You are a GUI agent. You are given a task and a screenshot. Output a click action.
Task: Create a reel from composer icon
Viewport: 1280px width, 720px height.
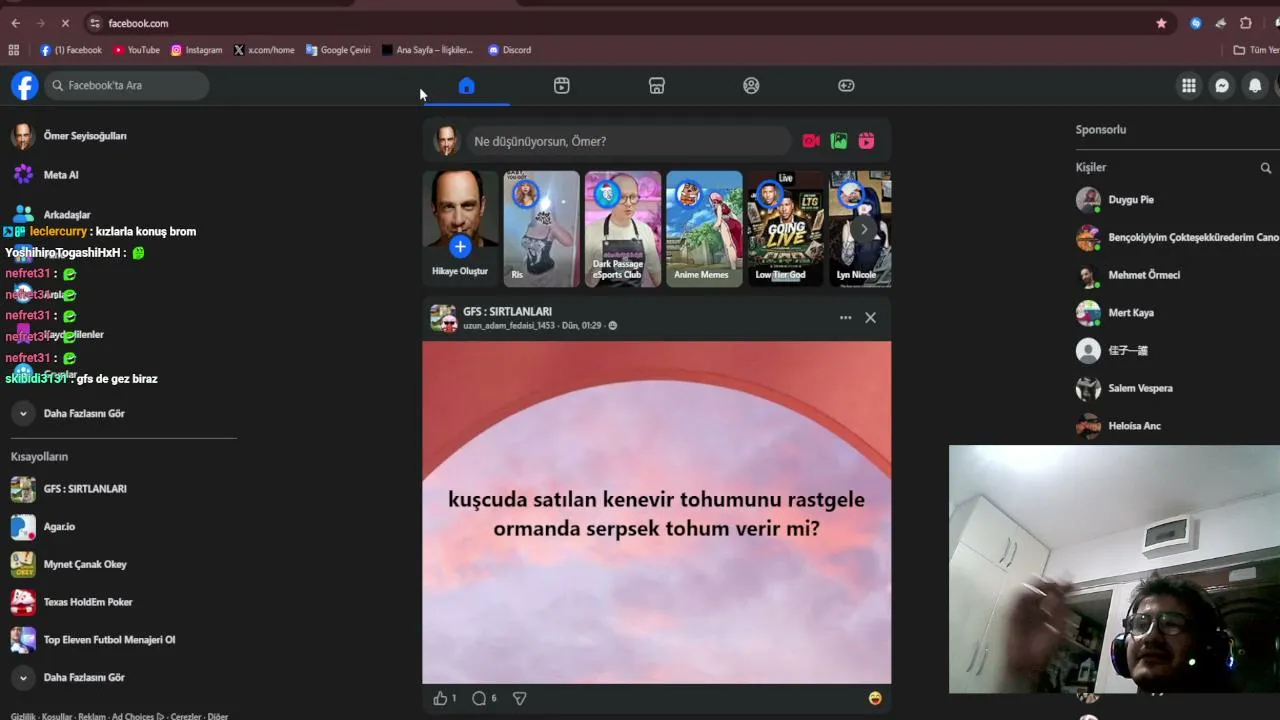pos(867,141)
